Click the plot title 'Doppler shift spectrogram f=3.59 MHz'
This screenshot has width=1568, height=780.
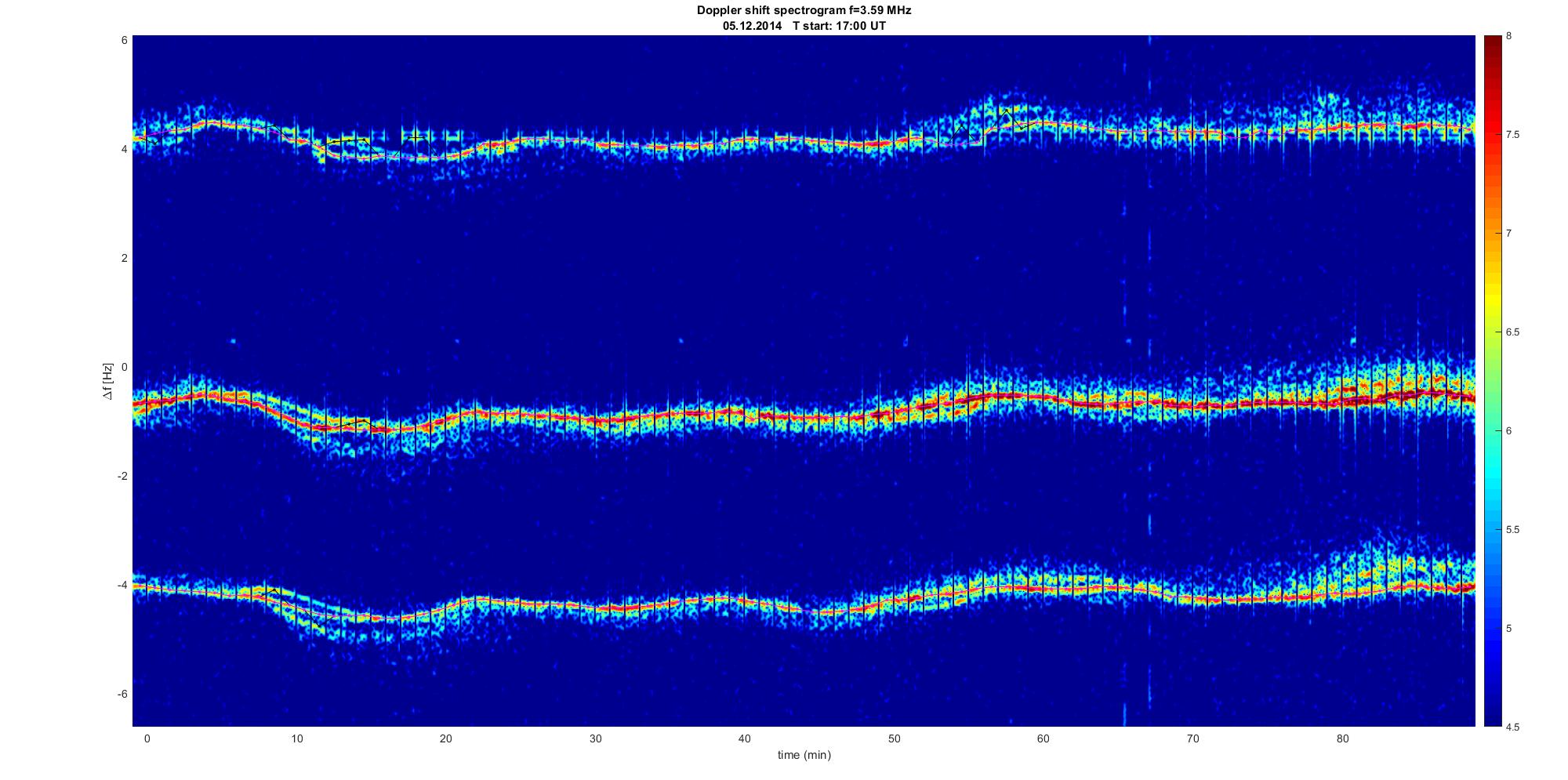pyautogui.click(x=804, y=10)
